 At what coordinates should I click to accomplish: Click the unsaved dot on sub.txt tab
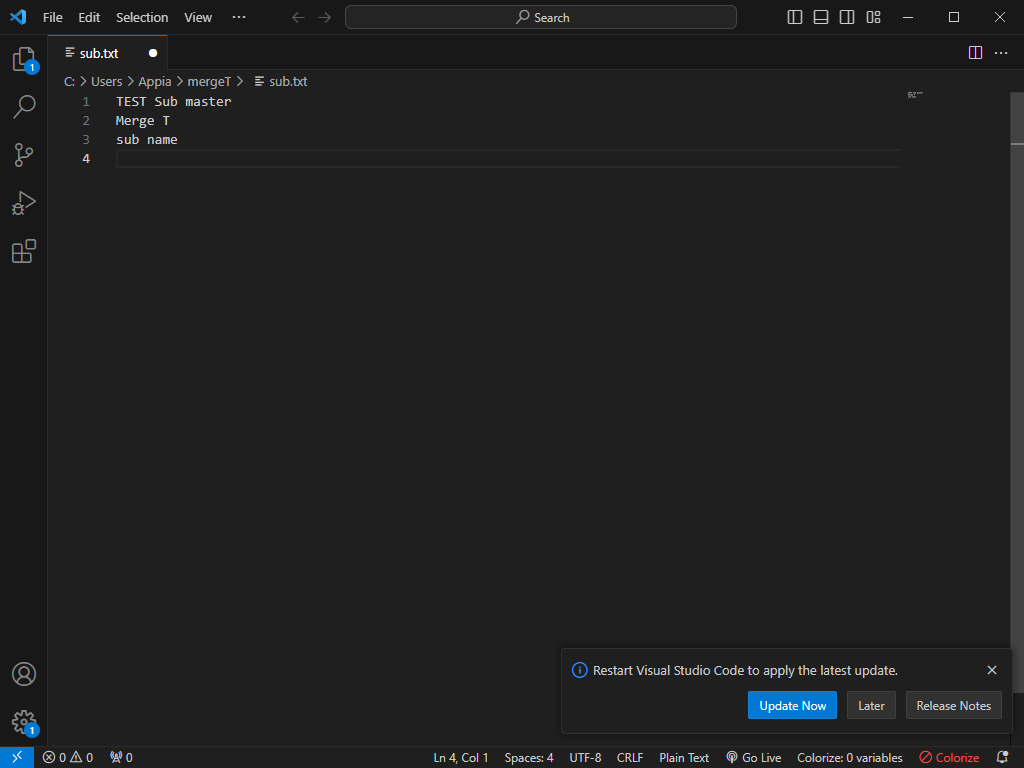click(153, 53)
